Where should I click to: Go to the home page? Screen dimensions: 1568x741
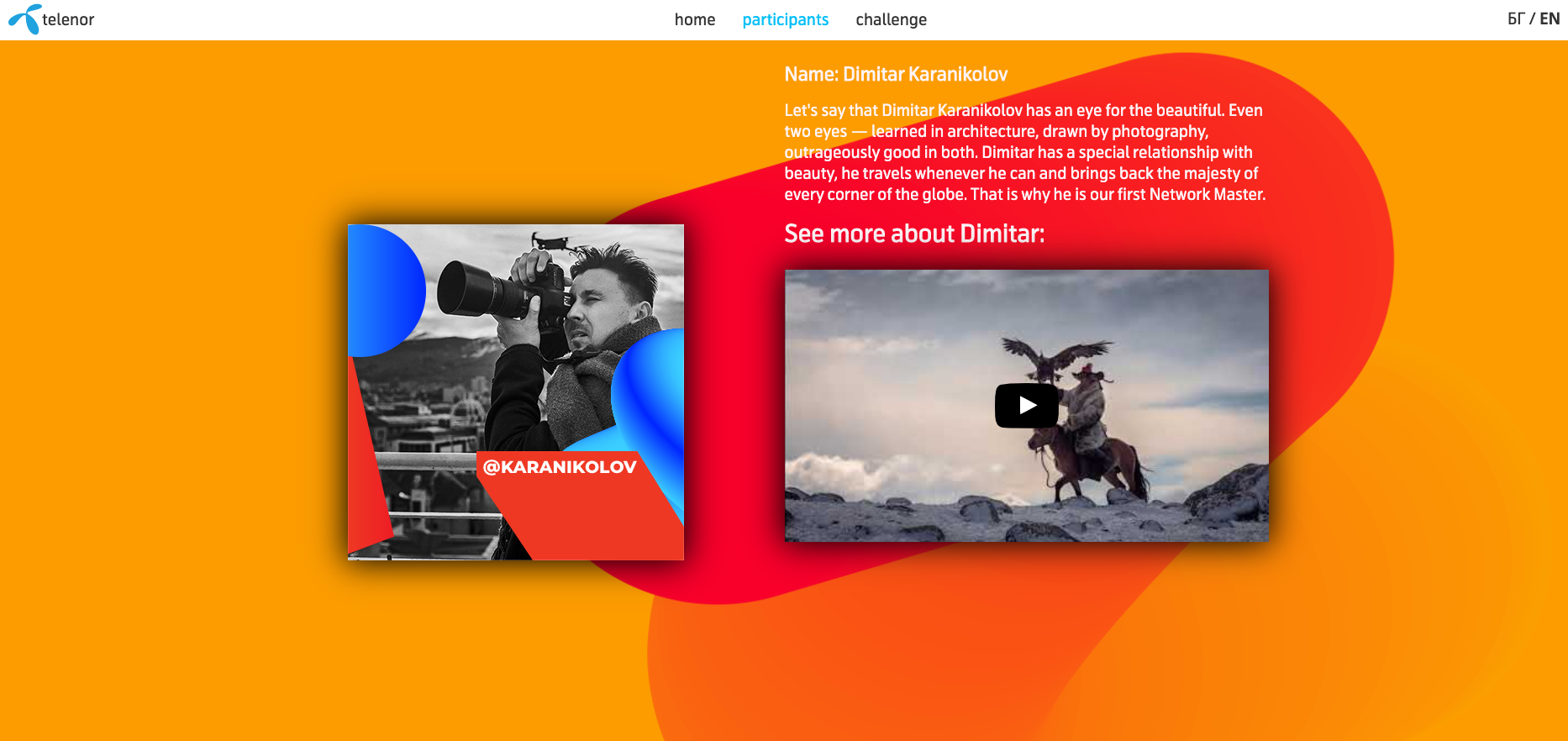(x=694, y=19)
